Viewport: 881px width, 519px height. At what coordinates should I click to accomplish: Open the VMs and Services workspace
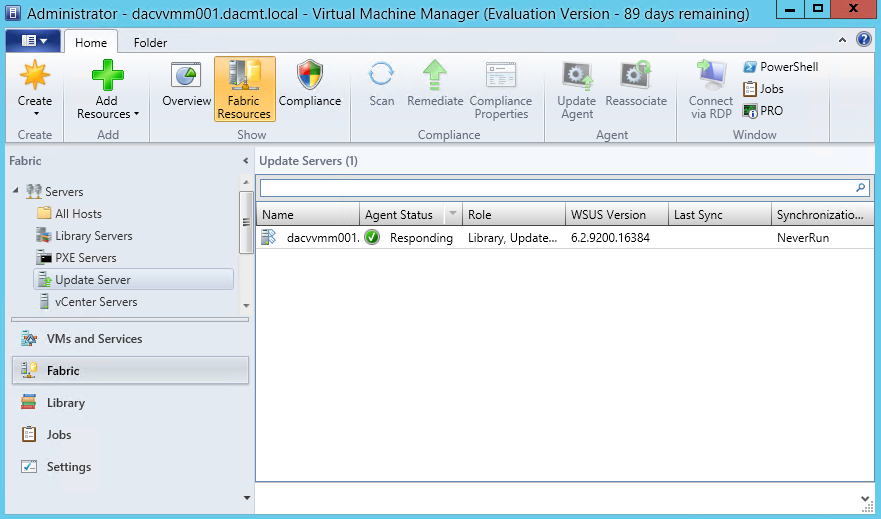tap(130, 339)
